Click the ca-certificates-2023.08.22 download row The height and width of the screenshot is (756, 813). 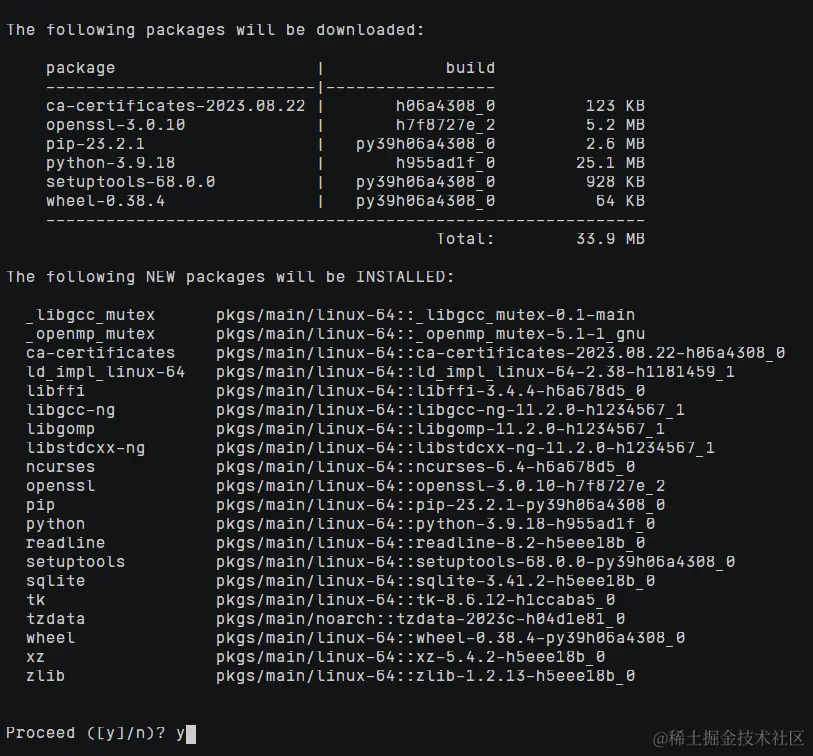coord(345,106)
